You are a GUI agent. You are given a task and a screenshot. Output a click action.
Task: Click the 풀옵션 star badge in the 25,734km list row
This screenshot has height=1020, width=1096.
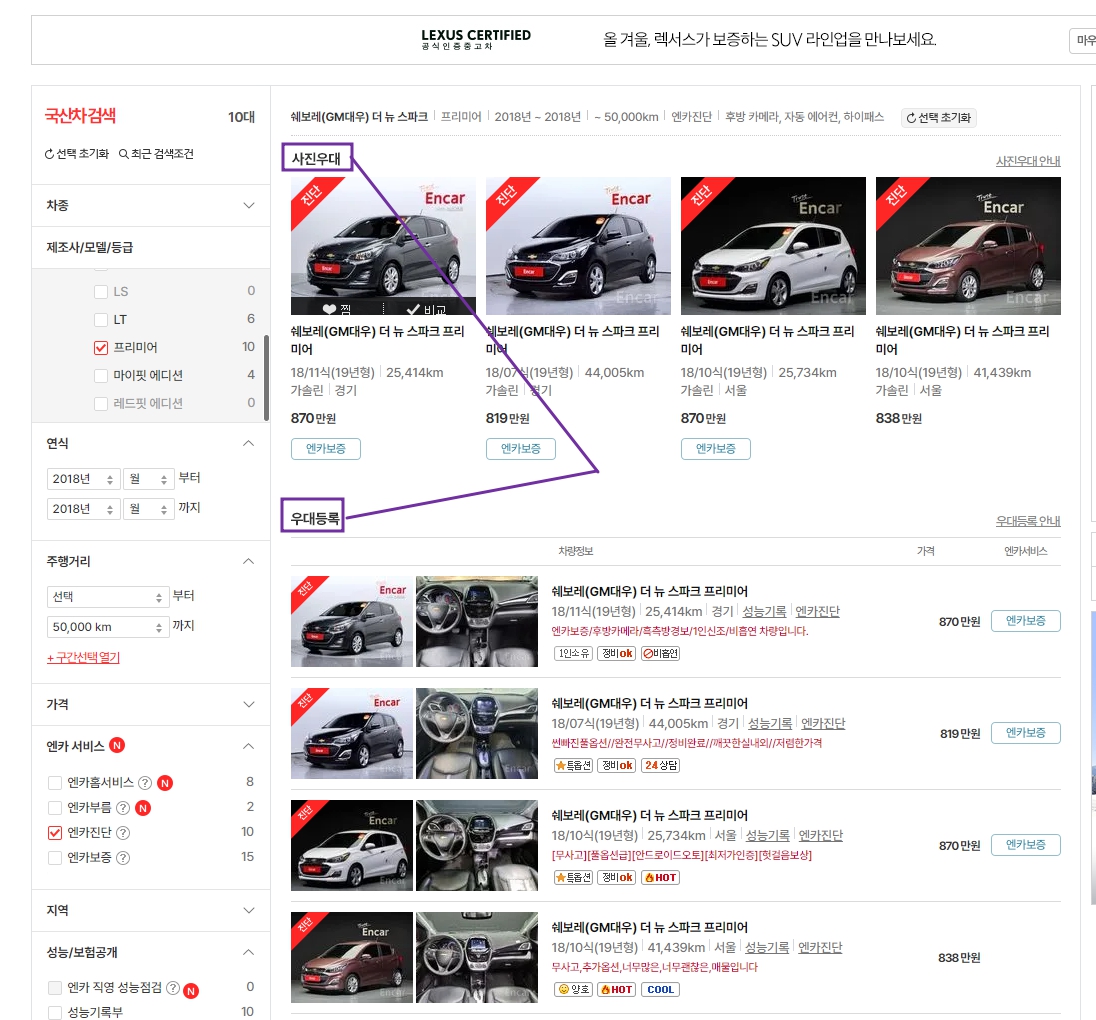pos(573,877)
